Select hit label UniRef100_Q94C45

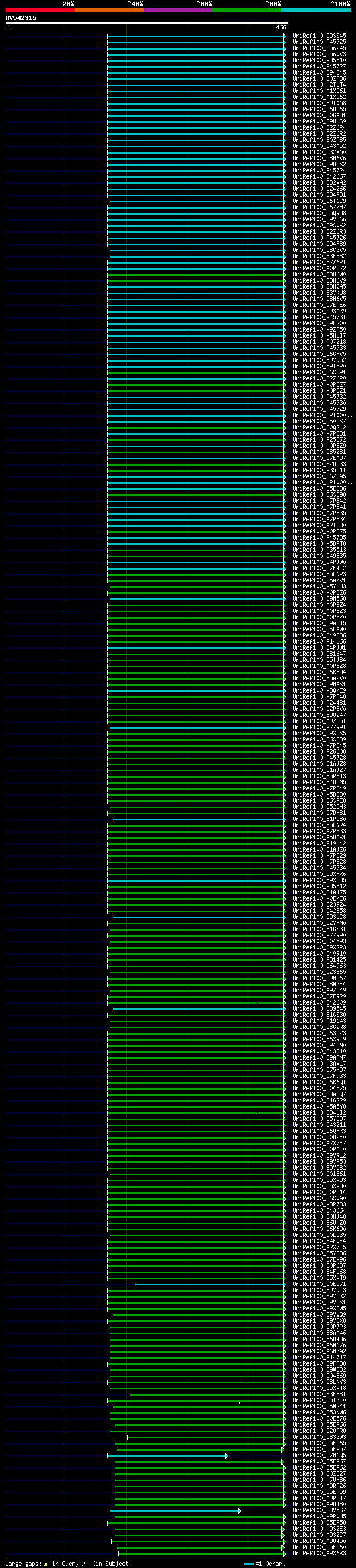click(319, 72)
